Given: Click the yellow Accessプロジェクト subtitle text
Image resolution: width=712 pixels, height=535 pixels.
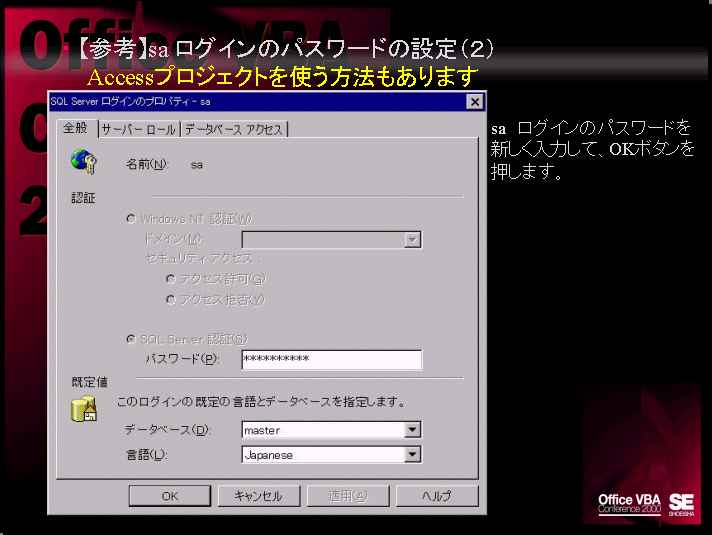Looking at the screenshot, I should click(x=282, y=76).
